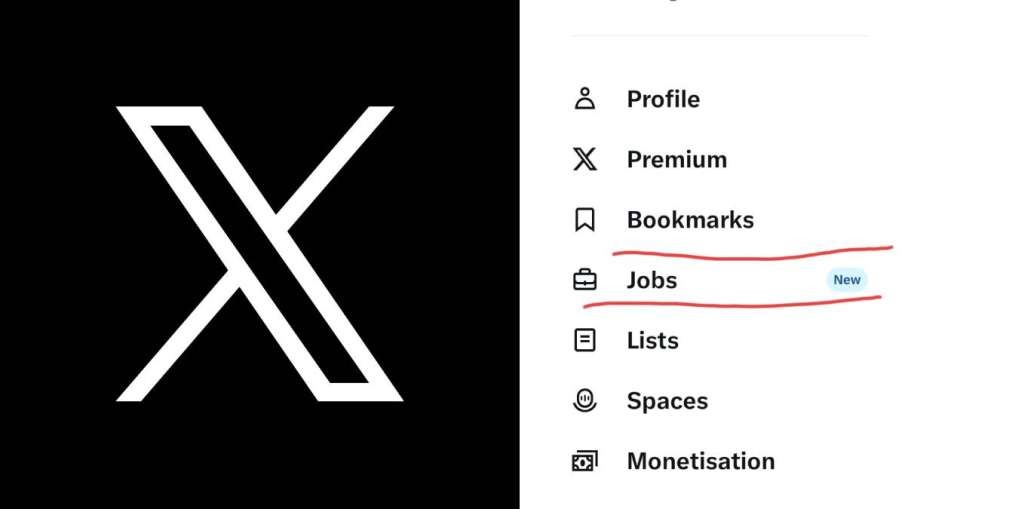Click the Profile person icon
The height and width of the screenshot is (518, 1032).
584,99
